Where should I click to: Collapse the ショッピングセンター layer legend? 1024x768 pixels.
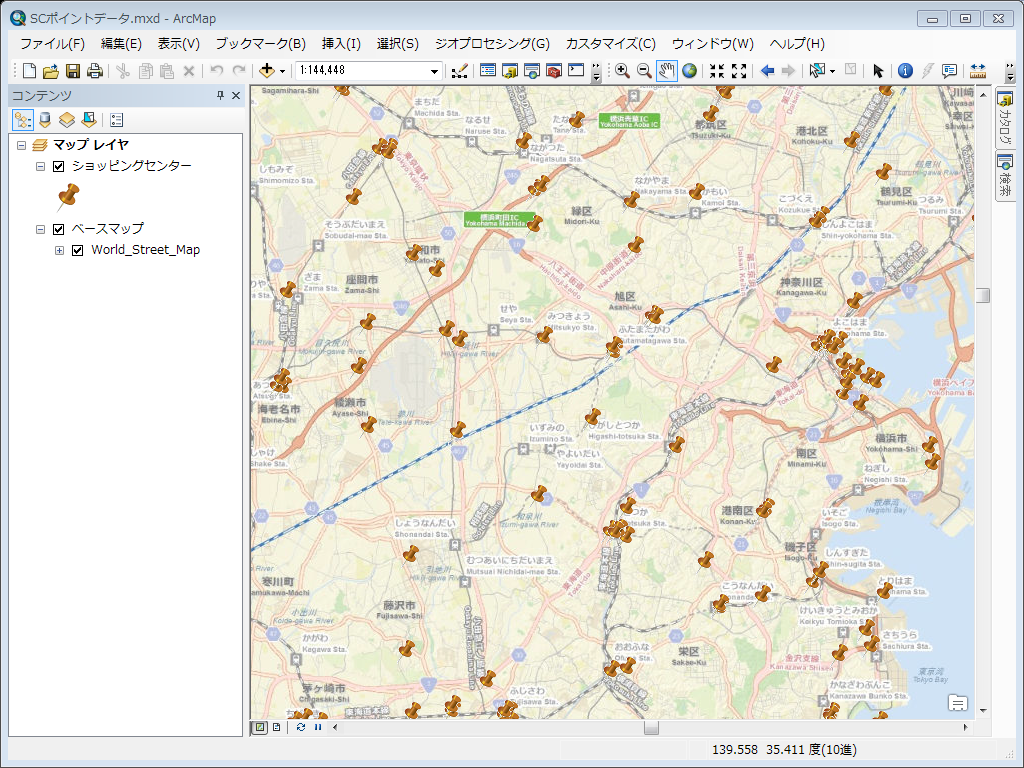pyautogui.click(x=40, y=167)
